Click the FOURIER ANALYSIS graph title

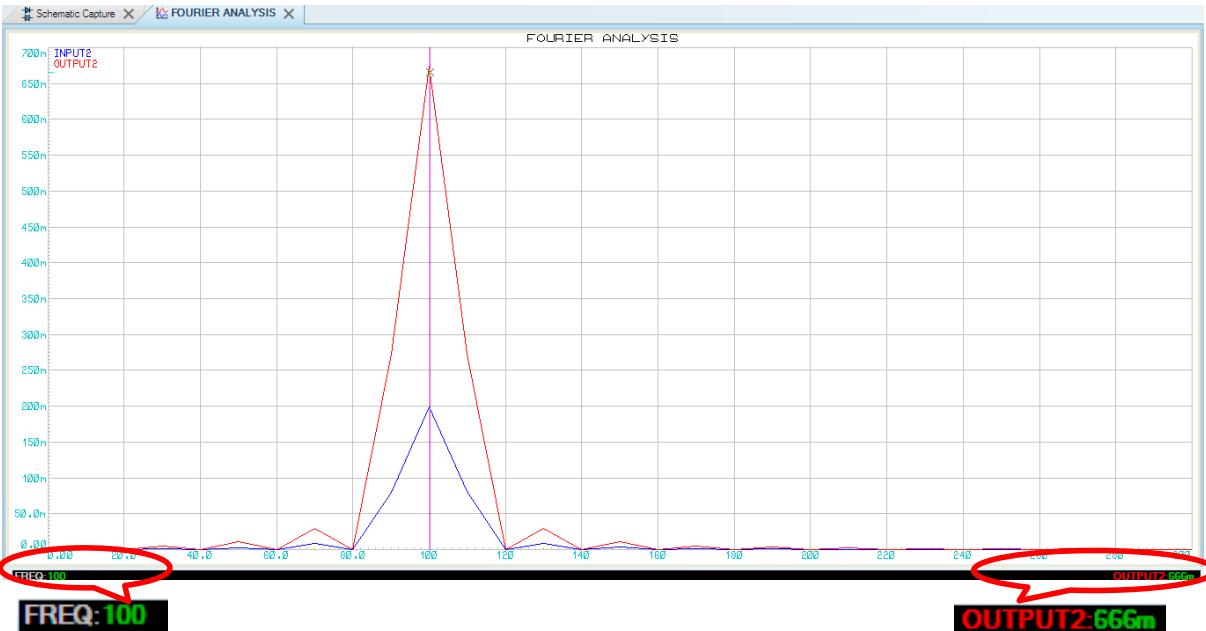pyautogui.click(x=603, y=39)
